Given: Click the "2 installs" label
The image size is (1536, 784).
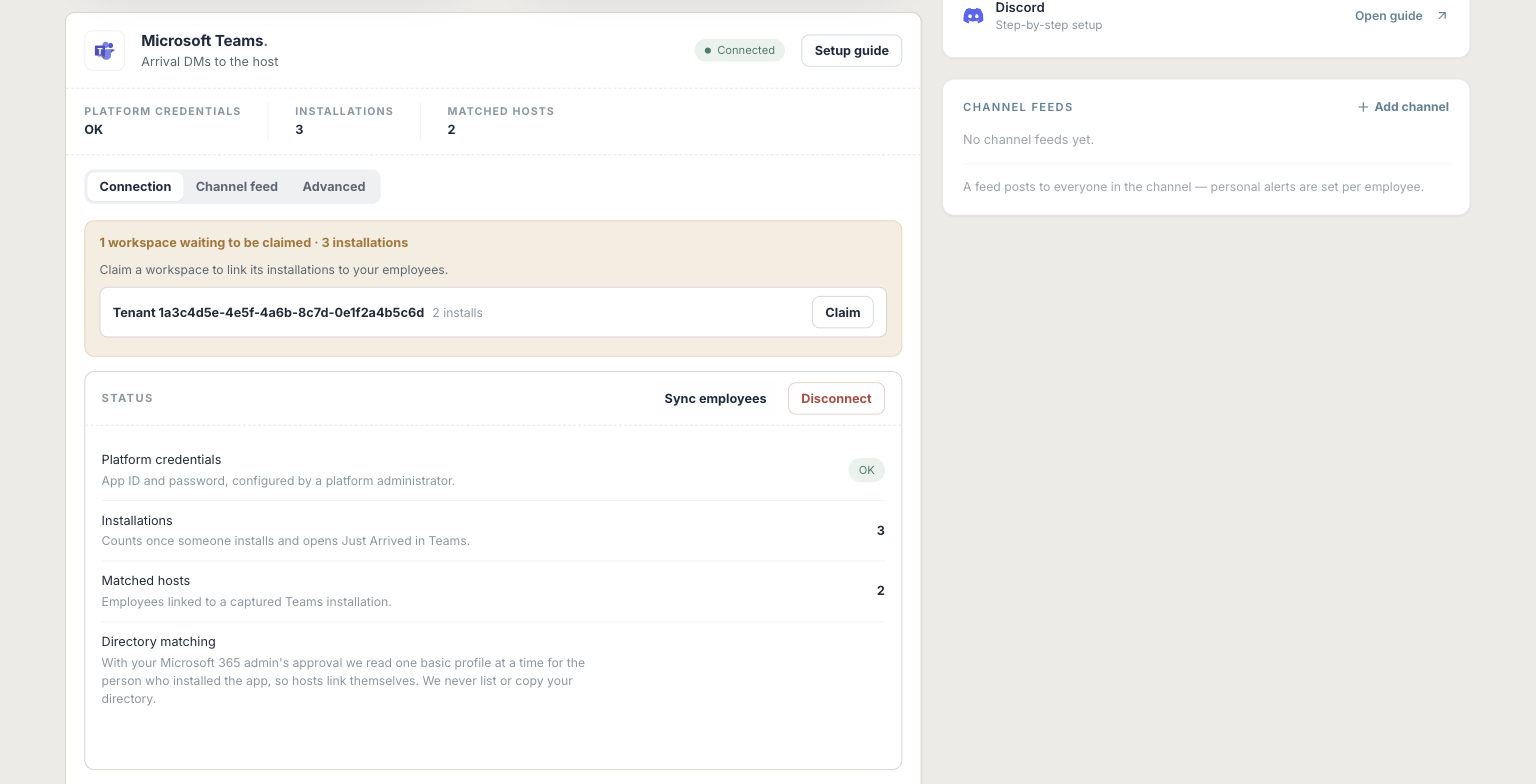Looking at the screenshot, I should pyautogui.click(x=457, y=313).
